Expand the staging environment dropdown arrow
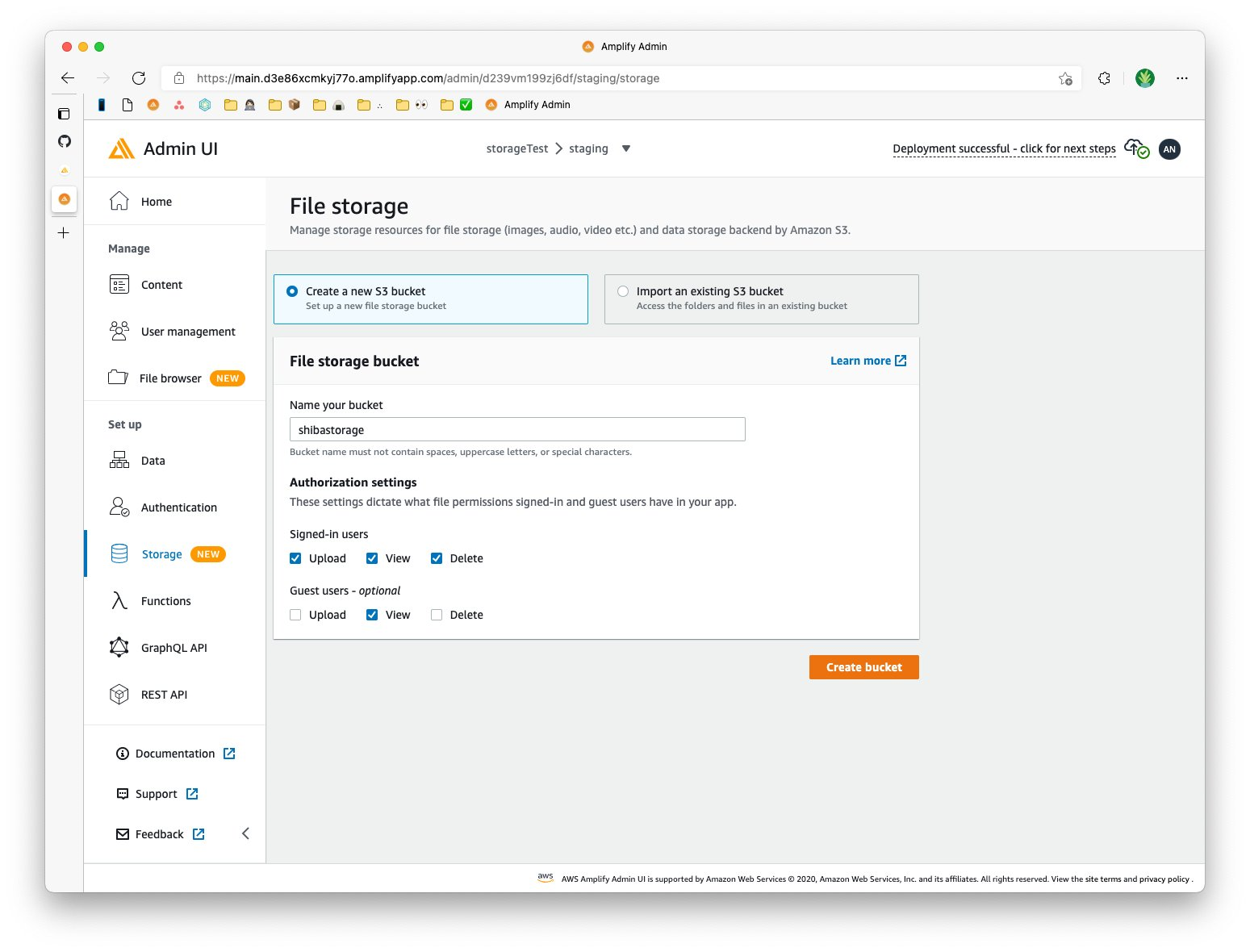Viewport: 1250px width, 952px height. (626, 148)
